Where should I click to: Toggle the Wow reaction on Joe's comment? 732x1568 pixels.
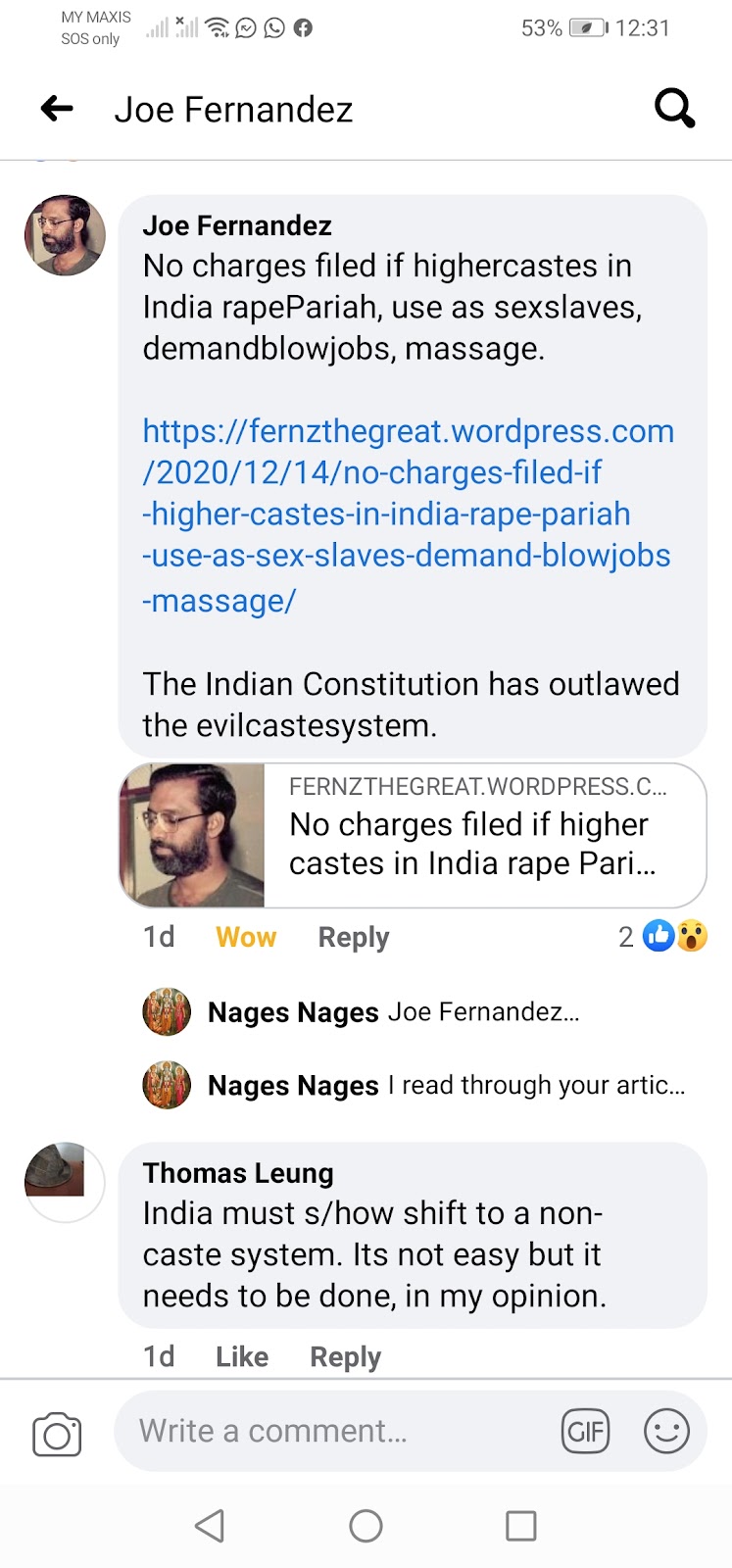[x=246, y=938]
